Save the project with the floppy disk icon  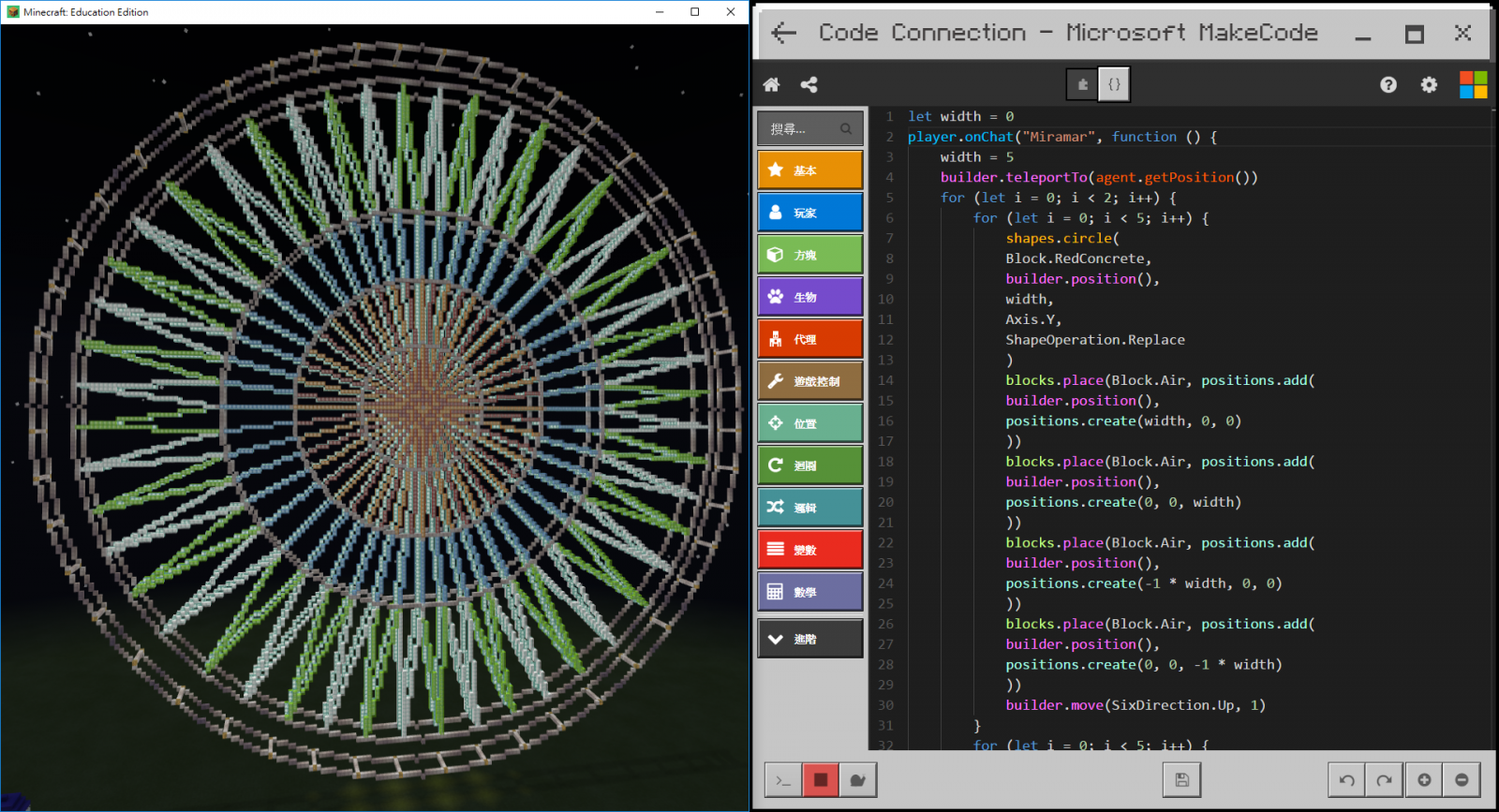click(1181, 780)
